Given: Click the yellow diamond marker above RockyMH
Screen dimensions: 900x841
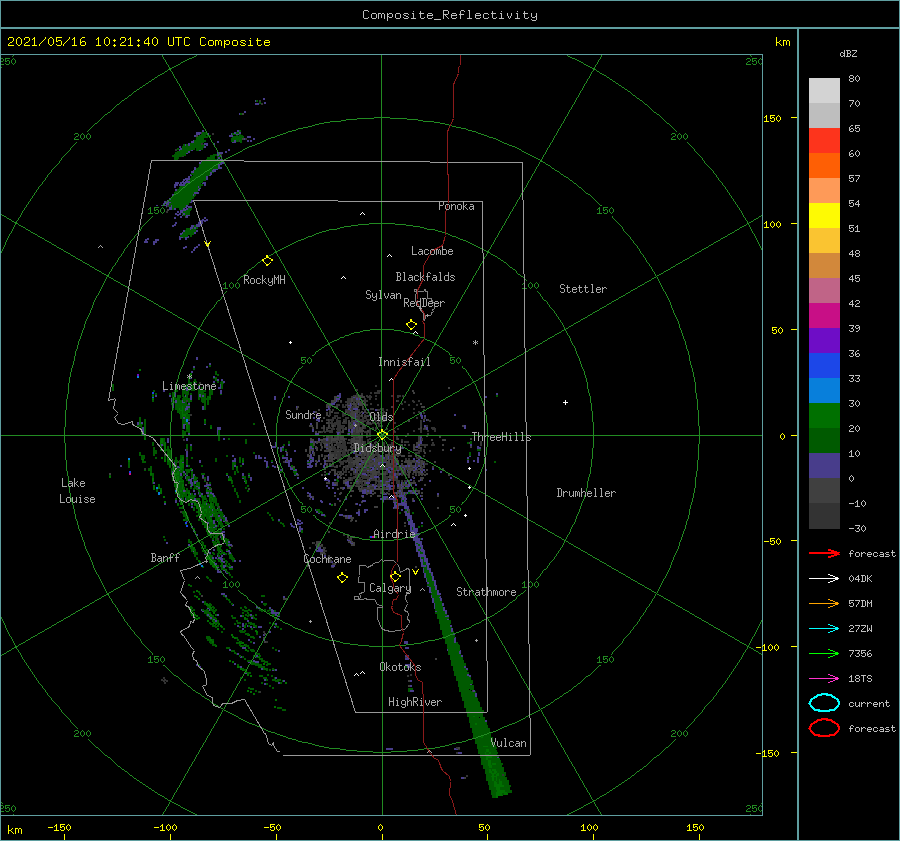Looking at the screenshot, I should click(x=267, y=261).
